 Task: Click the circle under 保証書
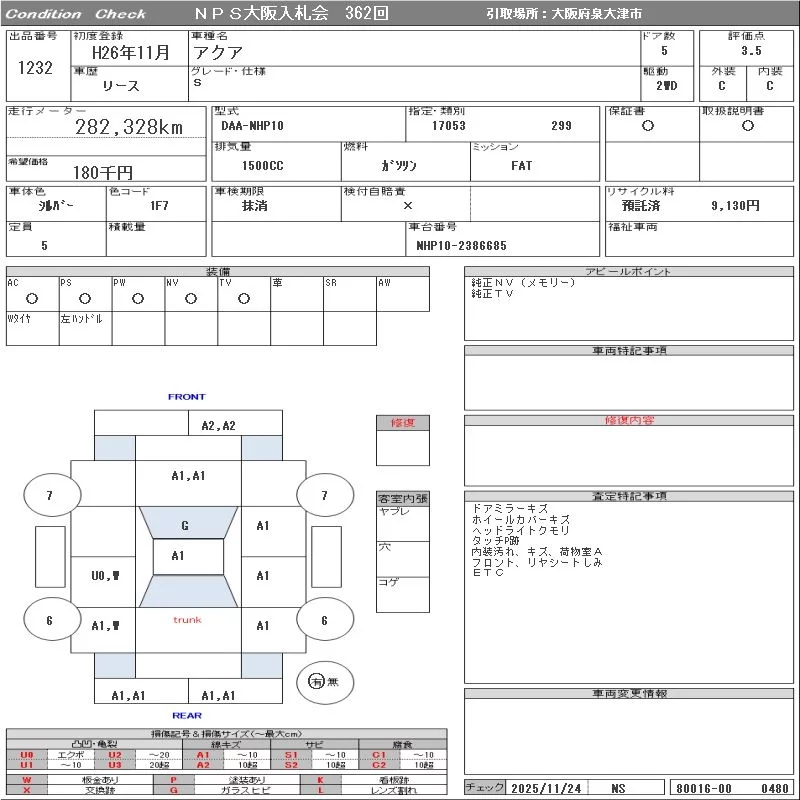pos(648,126)
